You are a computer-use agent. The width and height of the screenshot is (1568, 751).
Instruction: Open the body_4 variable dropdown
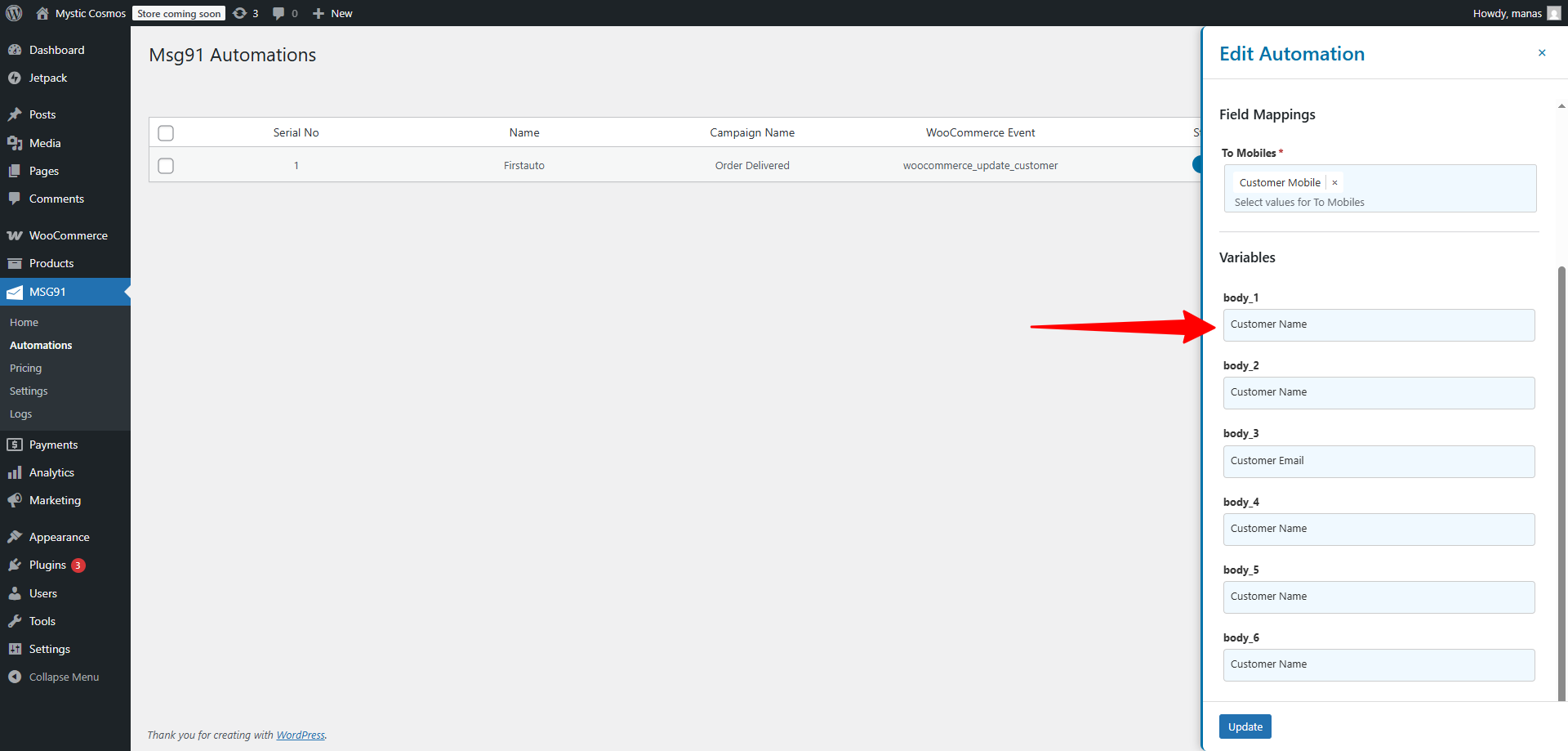point(1379,529)
